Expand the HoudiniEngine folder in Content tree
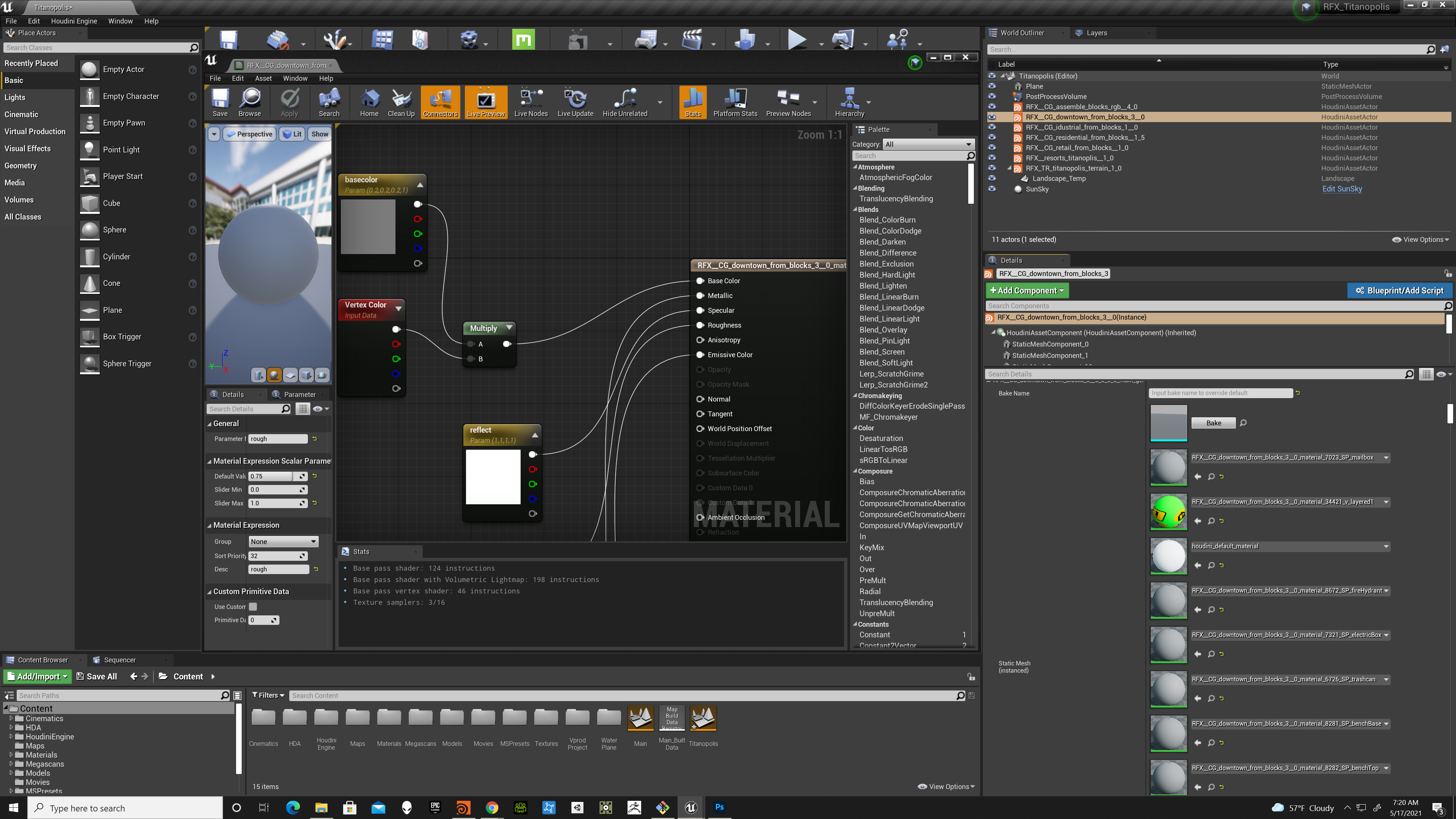 (11, 736)
